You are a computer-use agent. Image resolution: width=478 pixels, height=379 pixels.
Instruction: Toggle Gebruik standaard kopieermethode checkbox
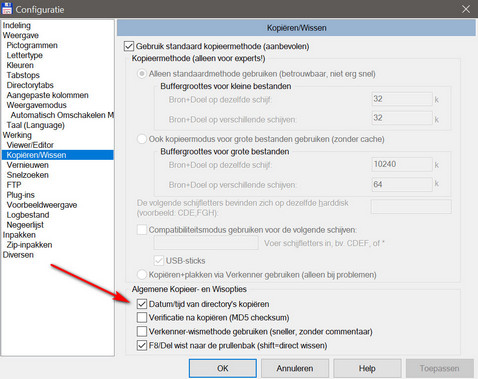tap(129, 46)
